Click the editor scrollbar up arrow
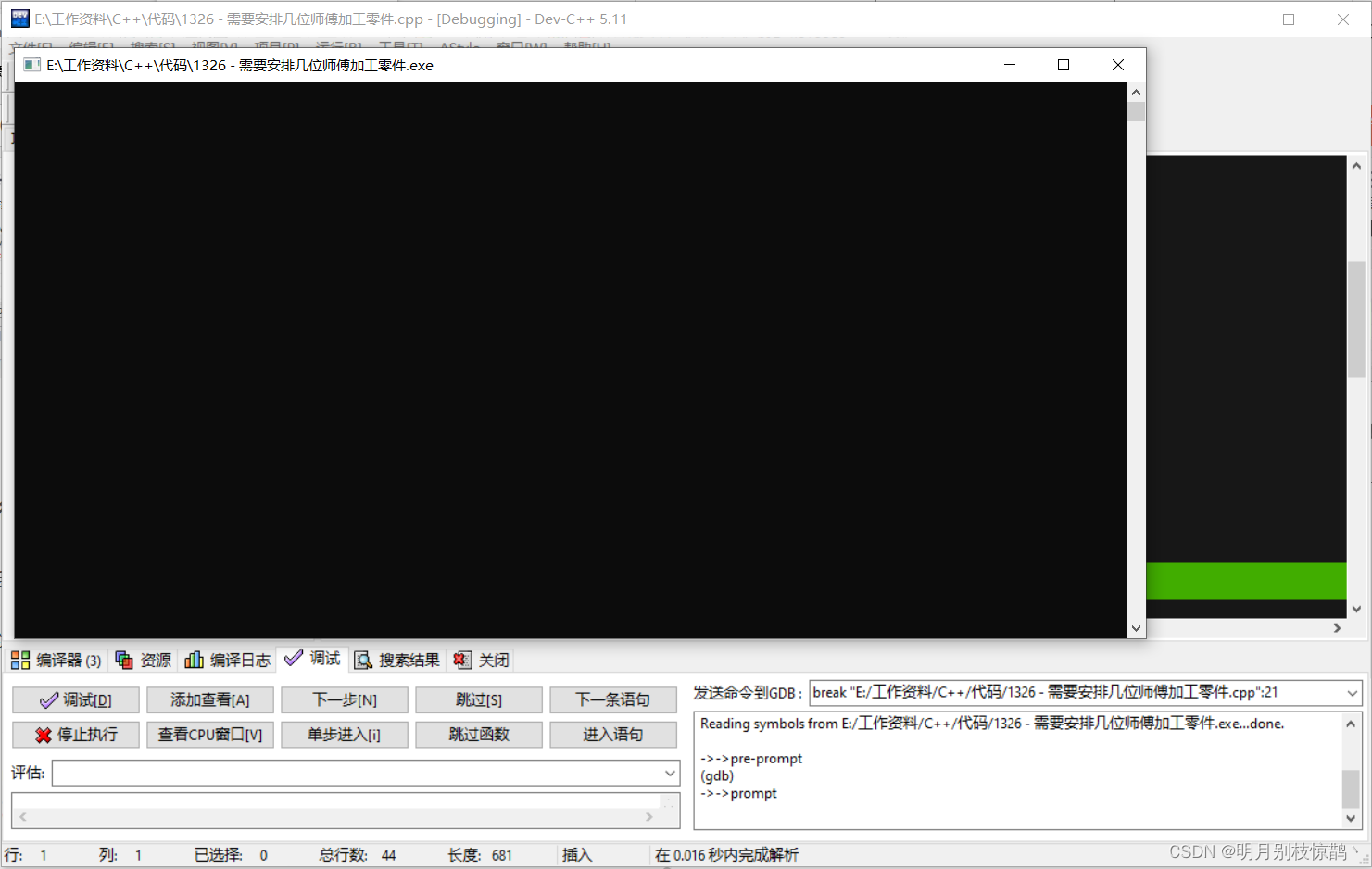The image size is (1372, 869). pyautogui.click(x=1356, y=166)
